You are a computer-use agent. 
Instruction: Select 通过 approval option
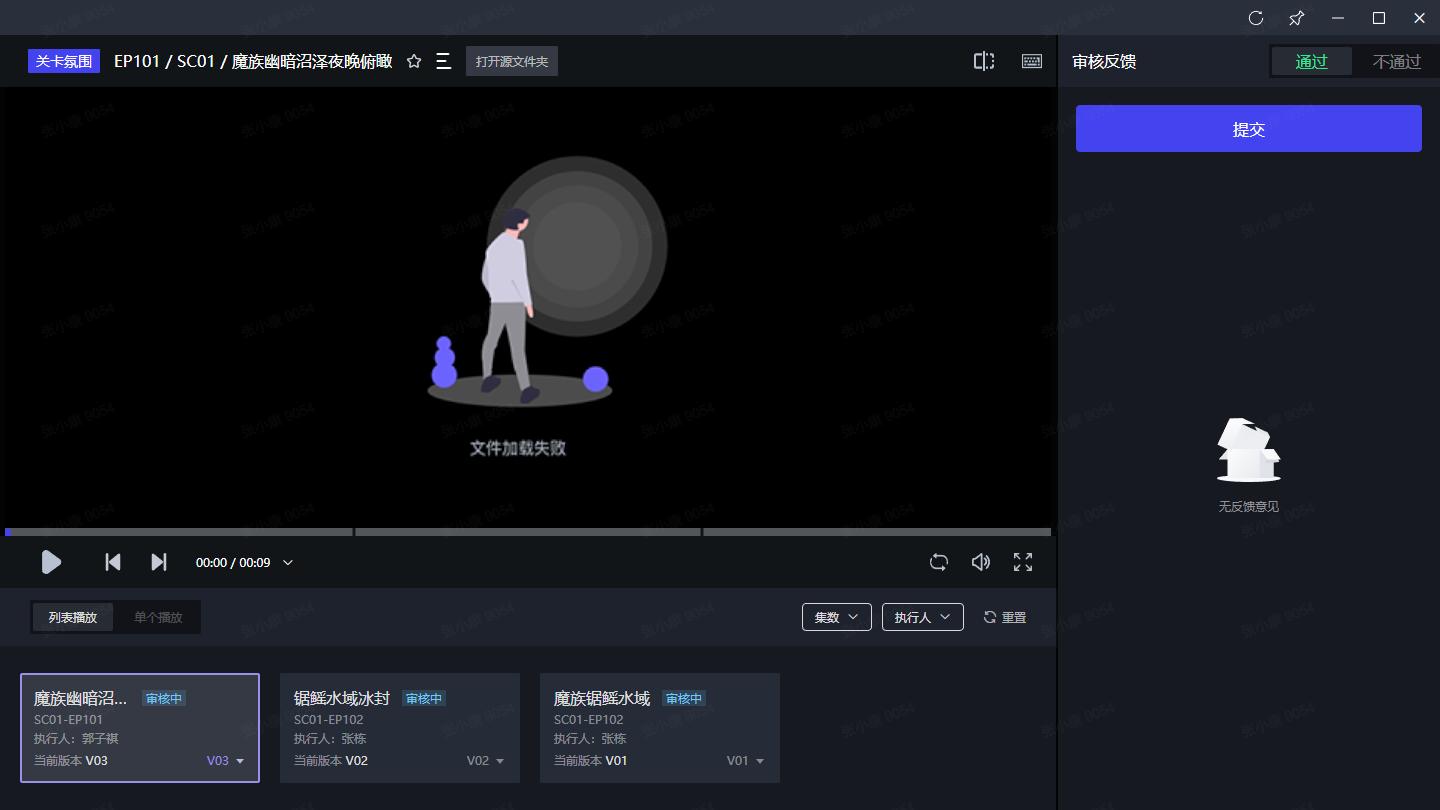click(x=1311, y=62)
